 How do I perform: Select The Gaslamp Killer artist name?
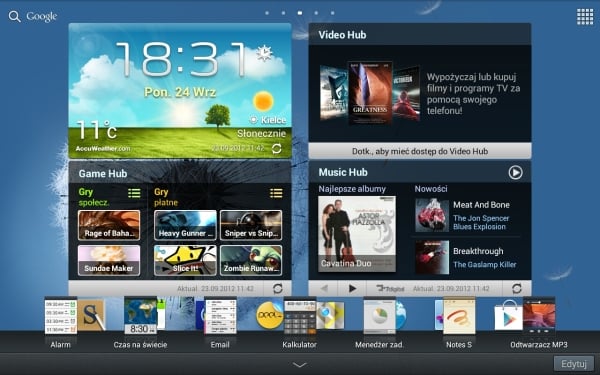coord(484,264)
